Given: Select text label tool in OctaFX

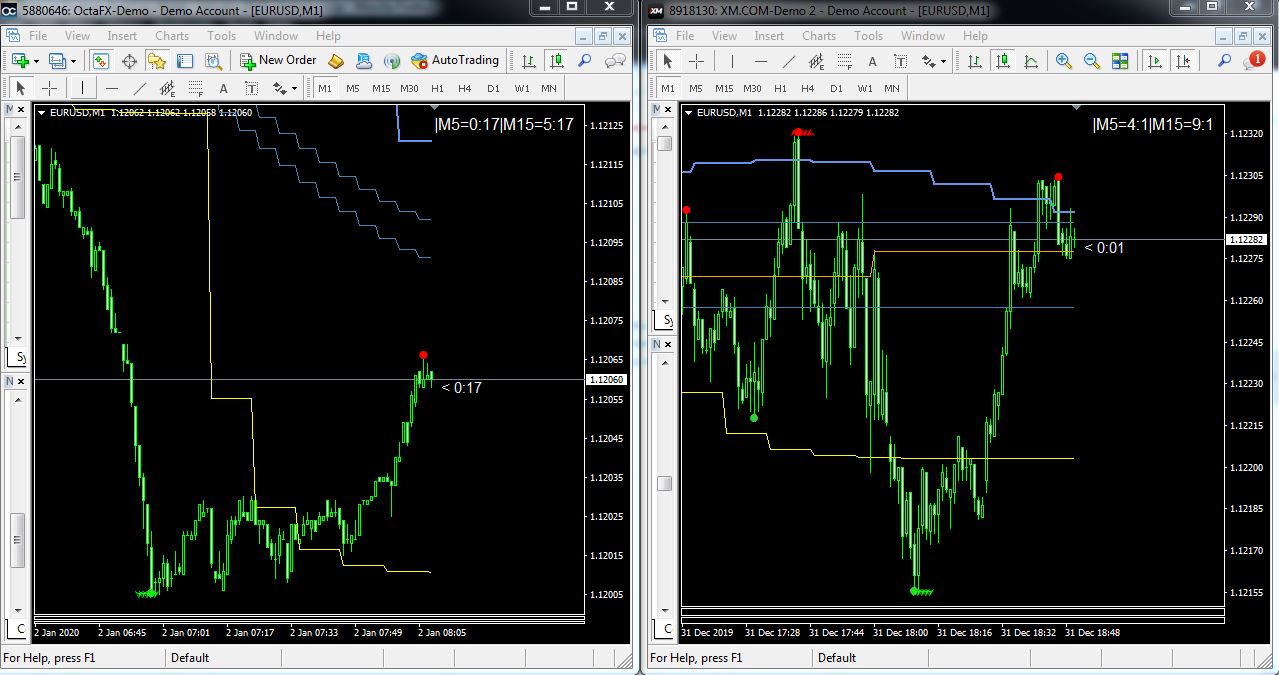Looking at the screenshot, I should tap(252, 88).
